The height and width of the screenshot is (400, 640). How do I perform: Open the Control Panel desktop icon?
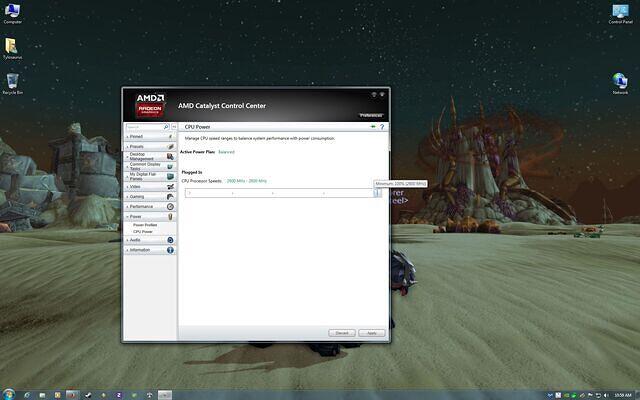(x=620, y=14)
